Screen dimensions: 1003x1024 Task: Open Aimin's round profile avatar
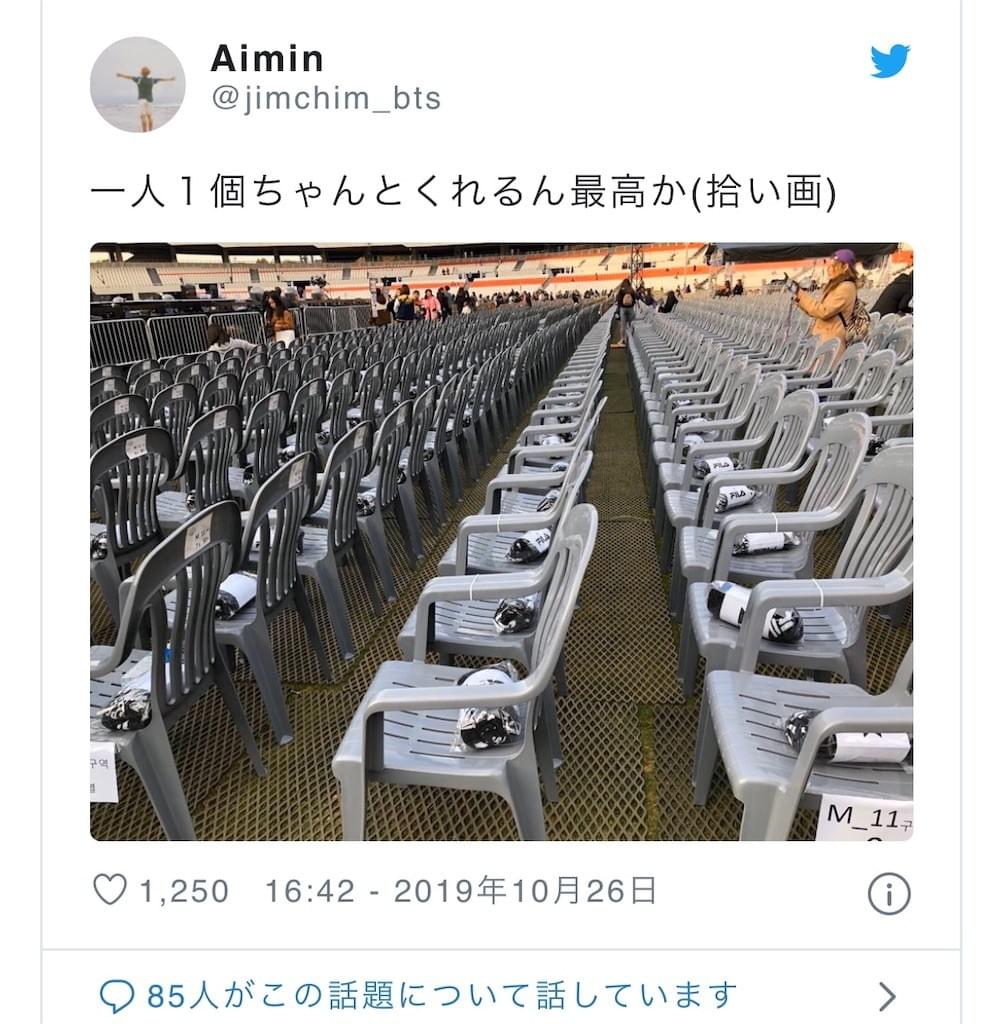point(138,85)
